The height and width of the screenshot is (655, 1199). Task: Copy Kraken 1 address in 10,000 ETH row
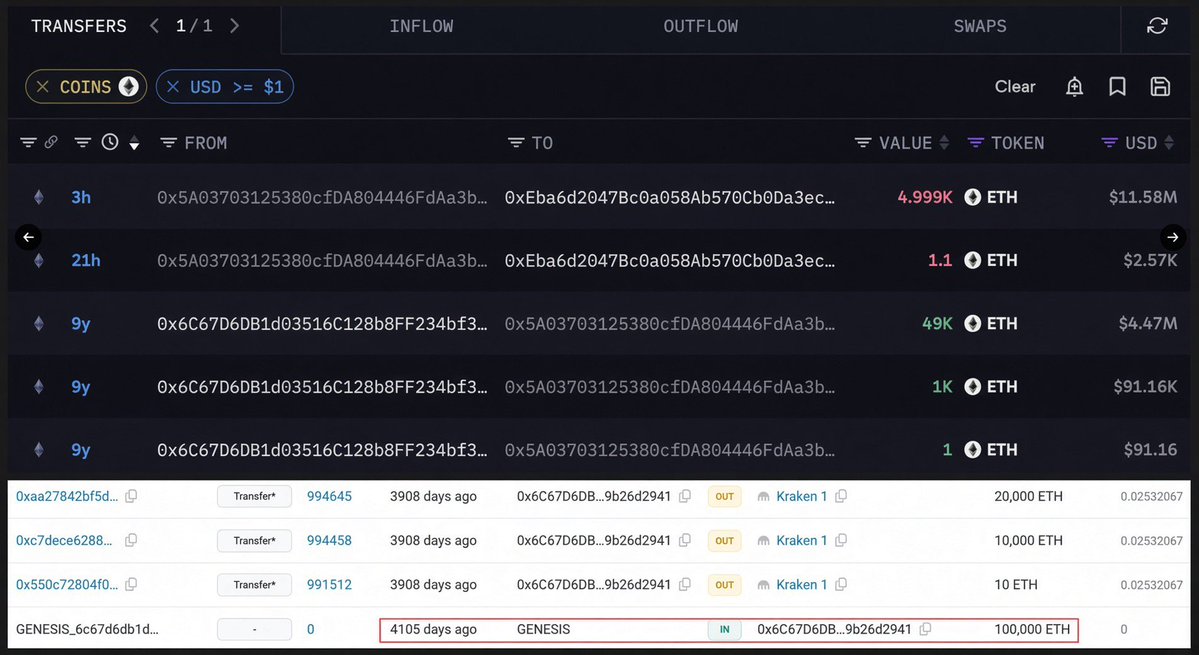(841, 540)
